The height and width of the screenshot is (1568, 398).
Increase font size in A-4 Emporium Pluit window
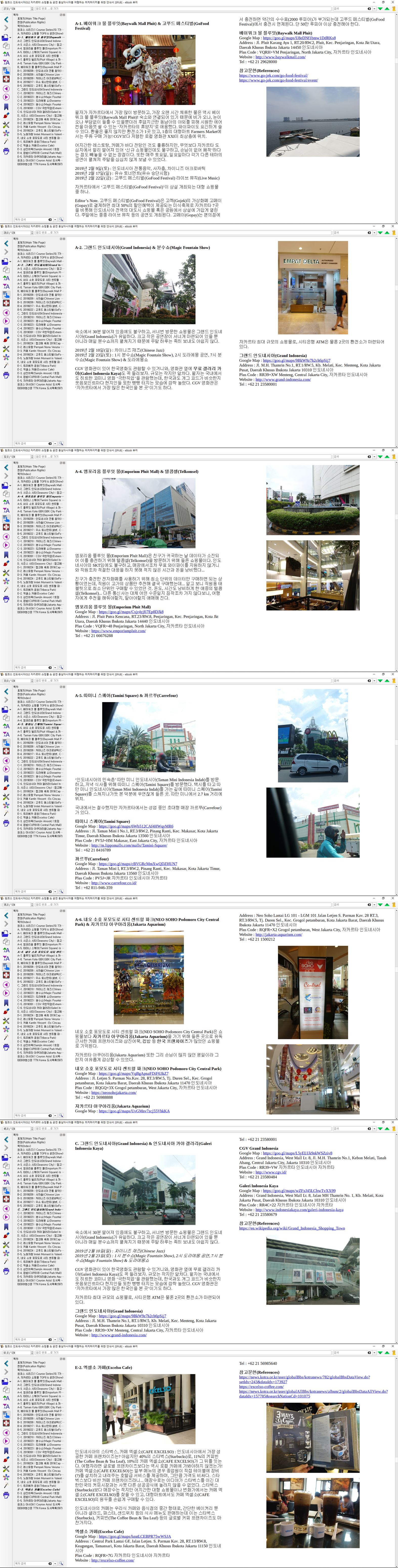click(6, 502)
